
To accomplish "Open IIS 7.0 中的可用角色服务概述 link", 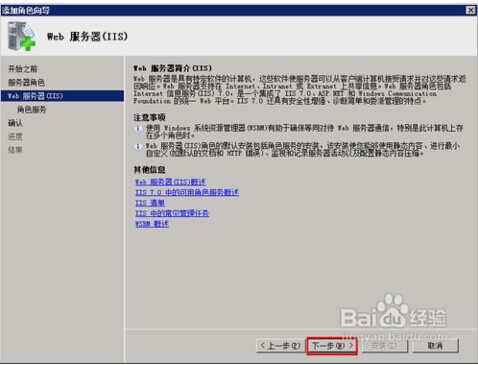I will 187,193.
